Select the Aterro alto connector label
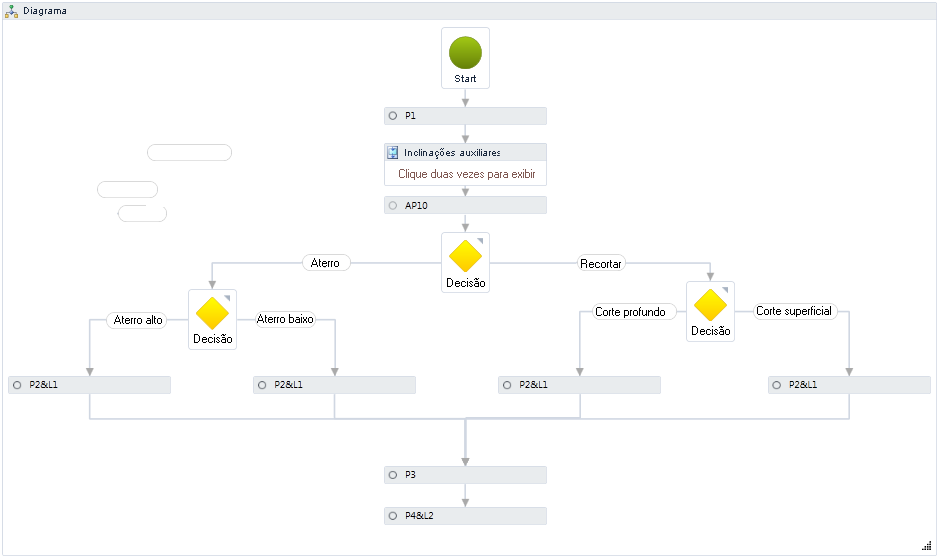940x558 pixels. (138, 320)
